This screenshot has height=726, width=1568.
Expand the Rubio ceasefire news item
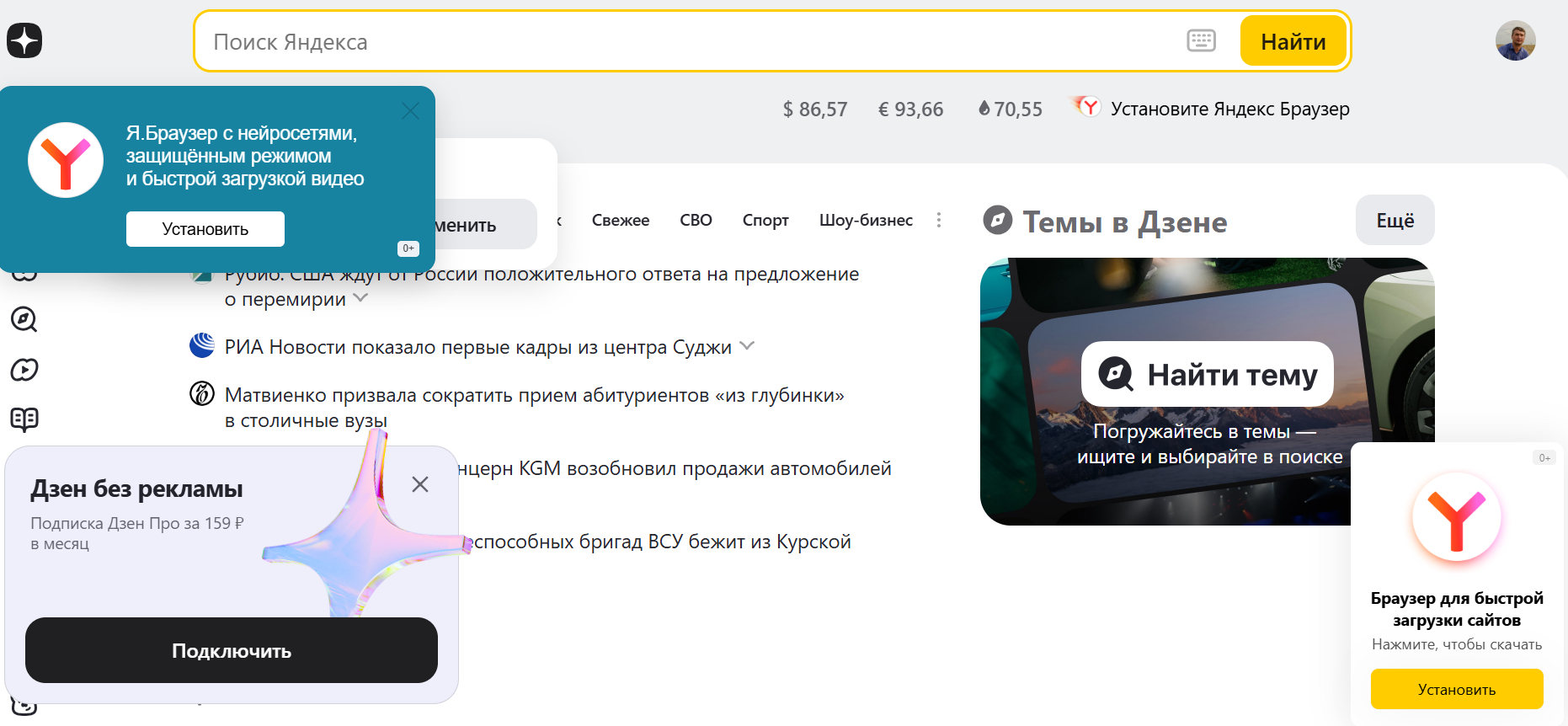[x=360, y=298]
